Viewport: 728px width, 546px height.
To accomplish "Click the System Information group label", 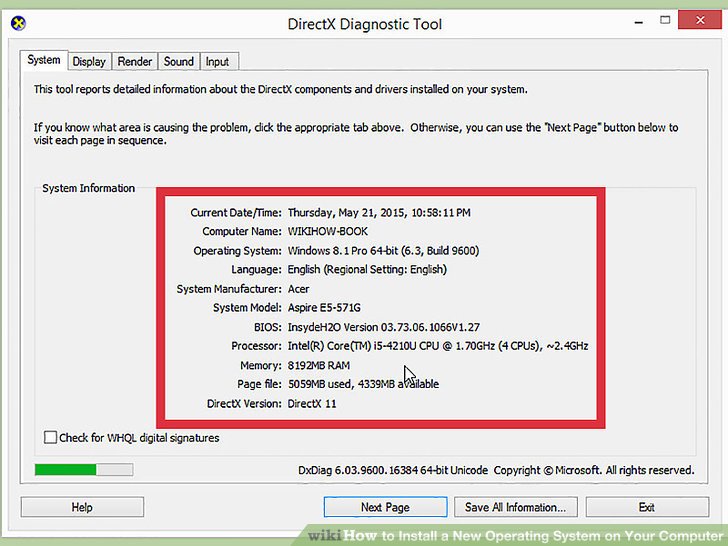I will click(89, 188).
